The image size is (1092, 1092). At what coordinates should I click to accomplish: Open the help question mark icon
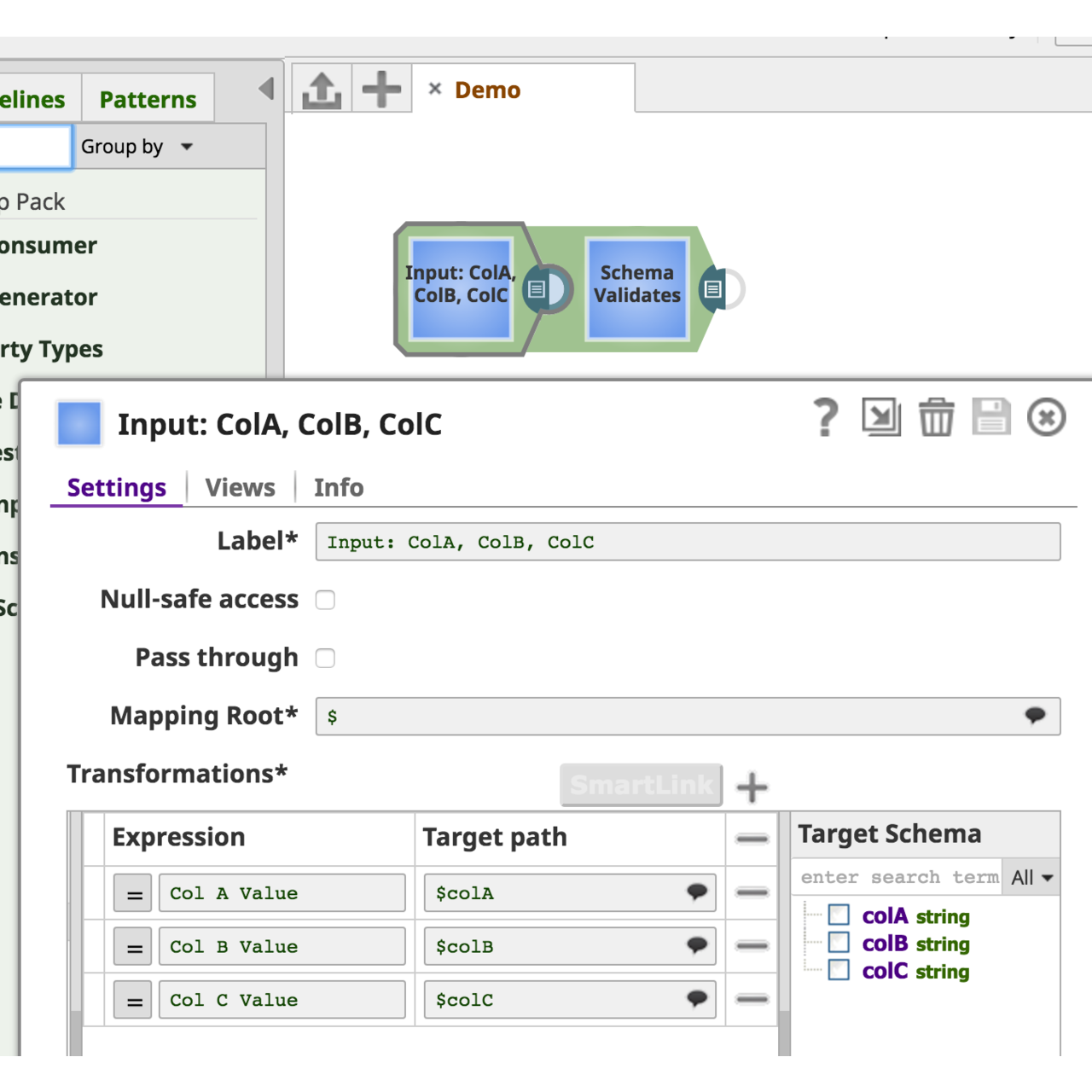pos(824,417)
